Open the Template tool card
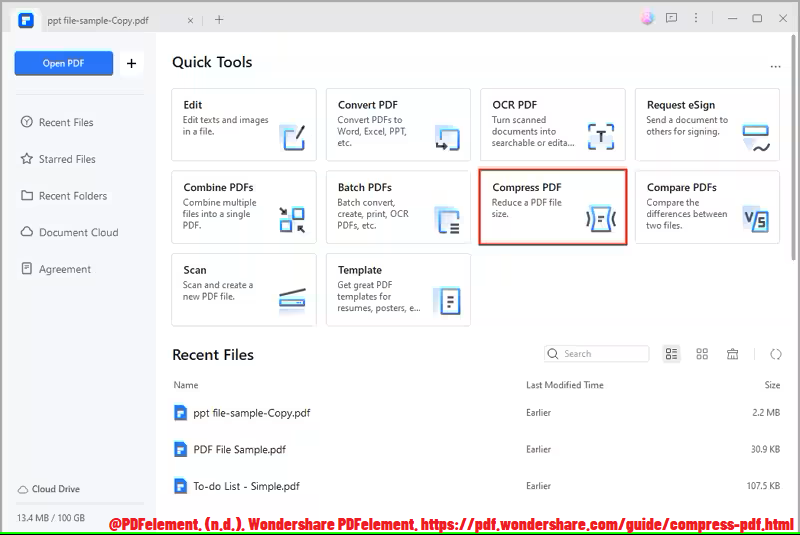The width and height of the screenshot is (800, 535). (x=398, y=290)
